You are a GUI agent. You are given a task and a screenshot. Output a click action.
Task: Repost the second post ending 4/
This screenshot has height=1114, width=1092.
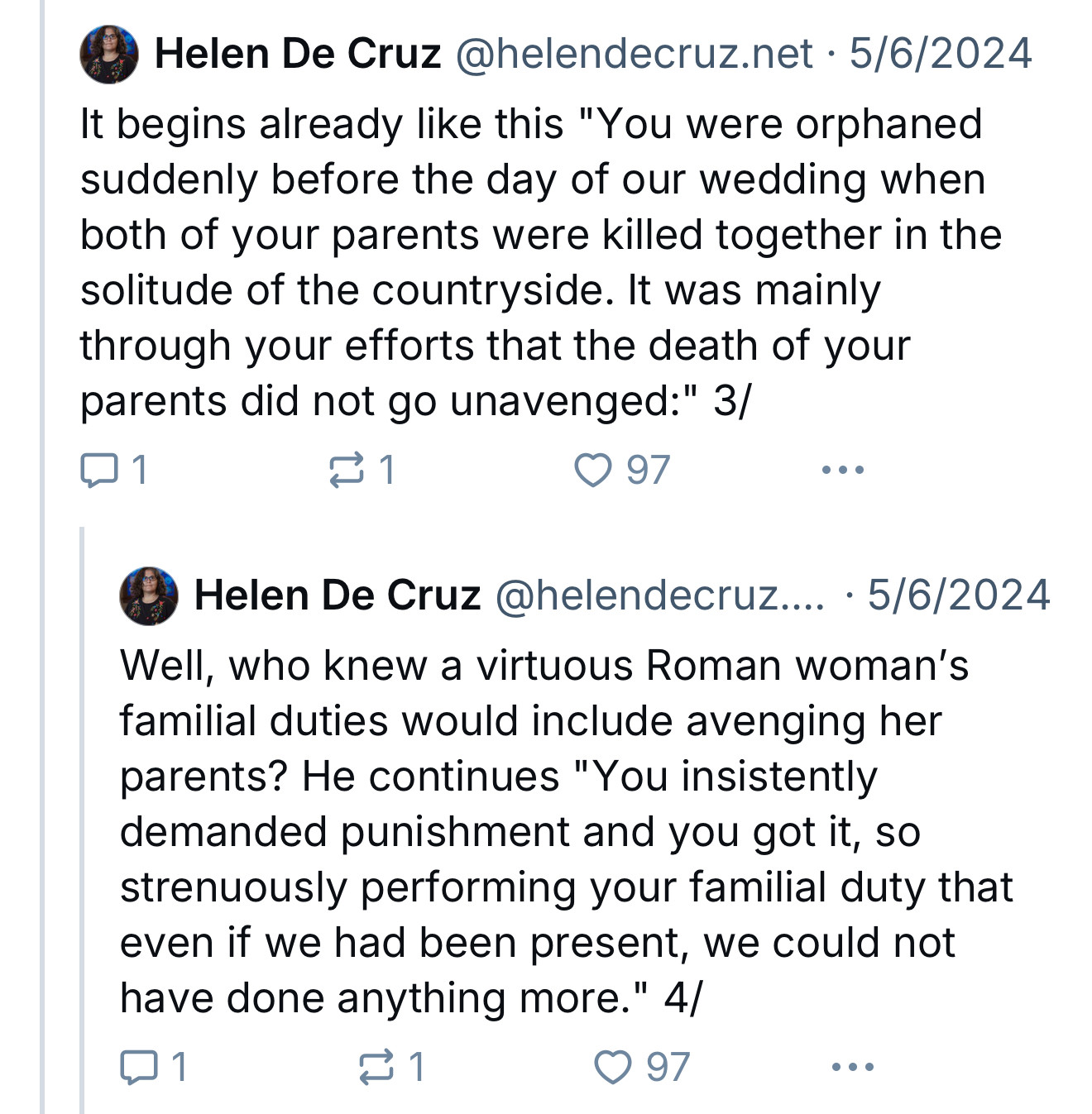(376, 1067)
